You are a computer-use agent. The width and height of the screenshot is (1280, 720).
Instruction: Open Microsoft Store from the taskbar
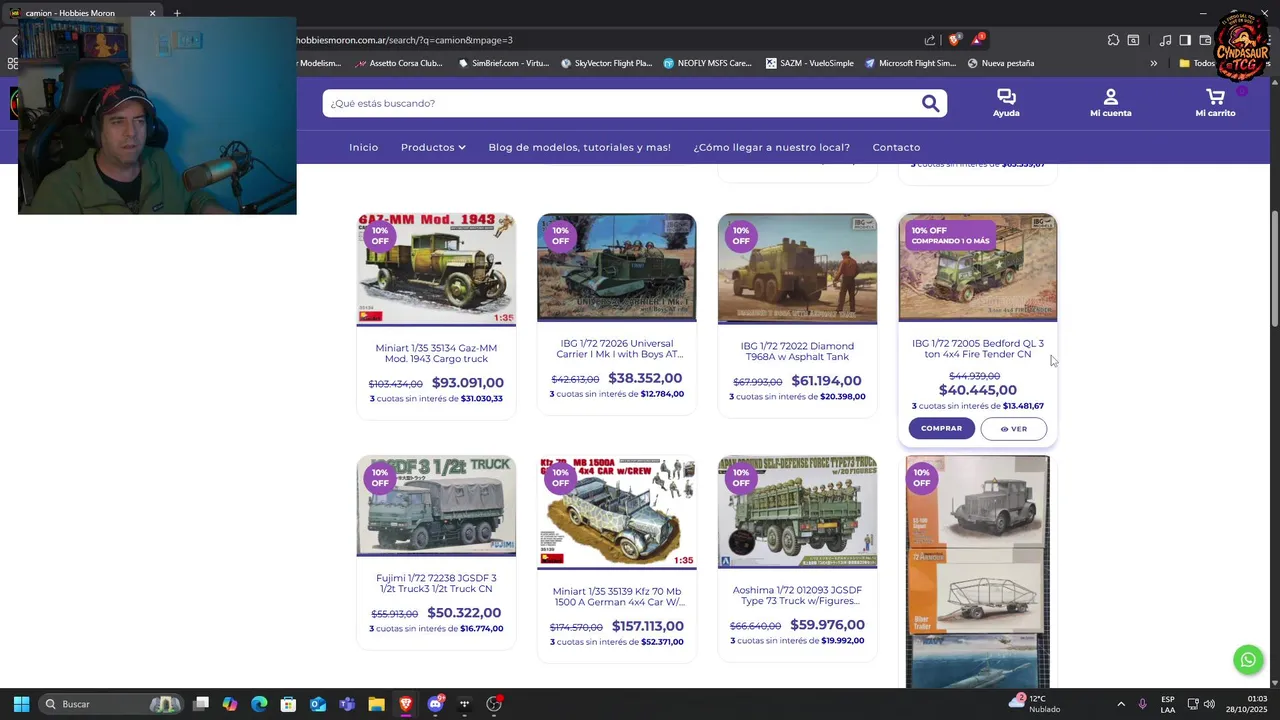point(288,704)
